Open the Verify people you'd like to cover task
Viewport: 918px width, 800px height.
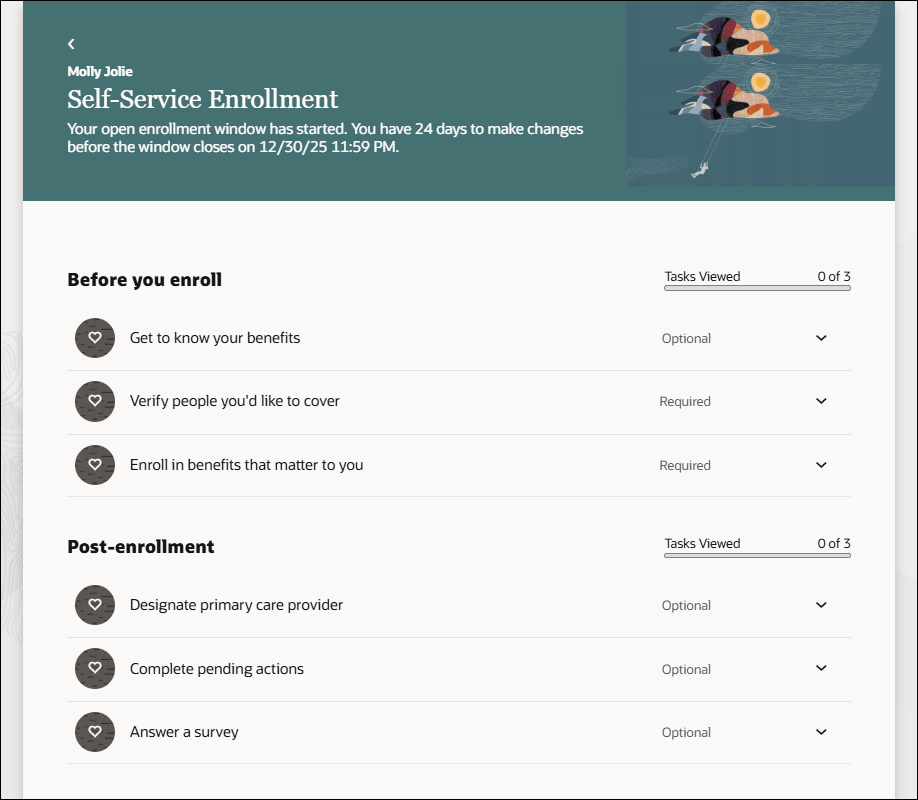233,401
